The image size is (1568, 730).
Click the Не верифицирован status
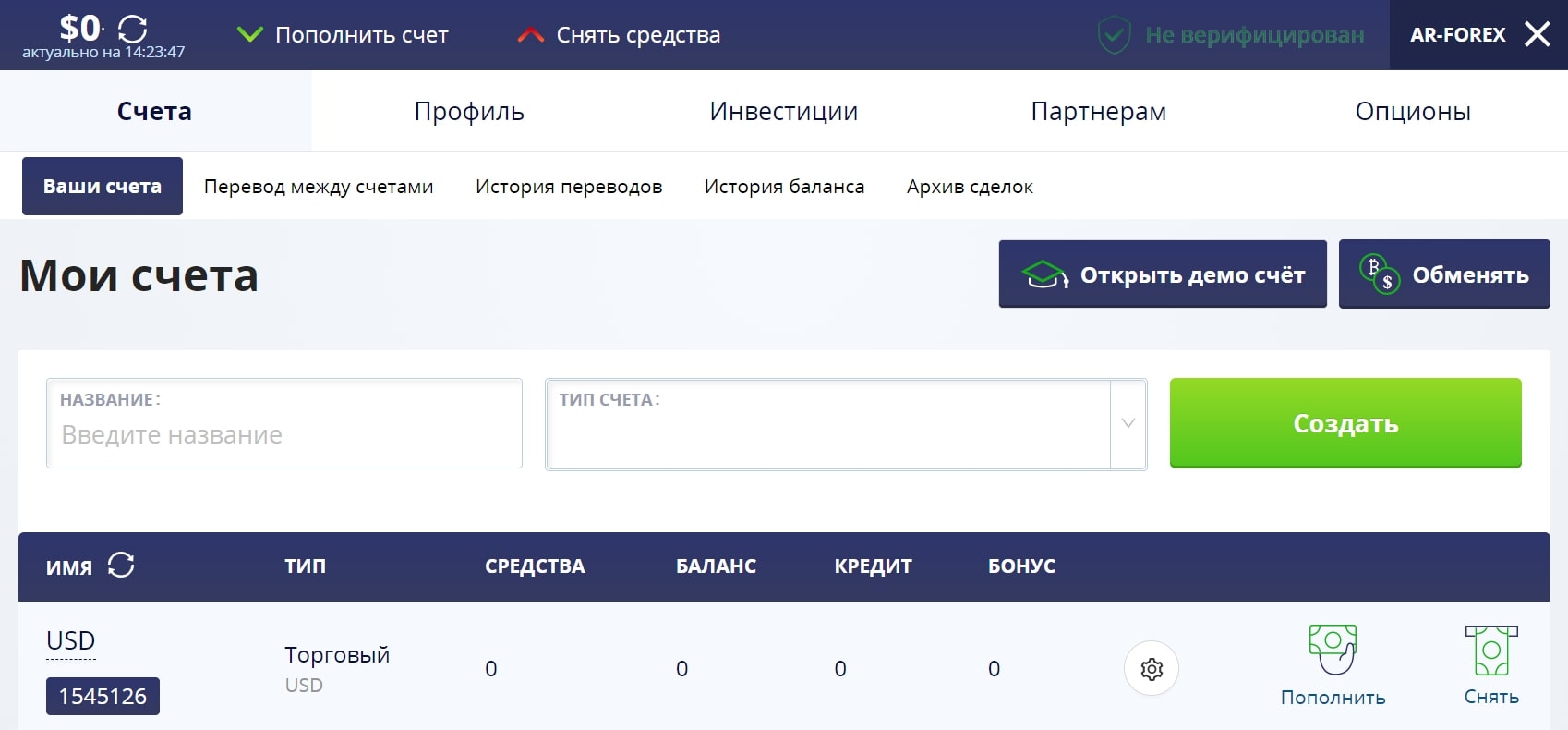[1254, 35]
